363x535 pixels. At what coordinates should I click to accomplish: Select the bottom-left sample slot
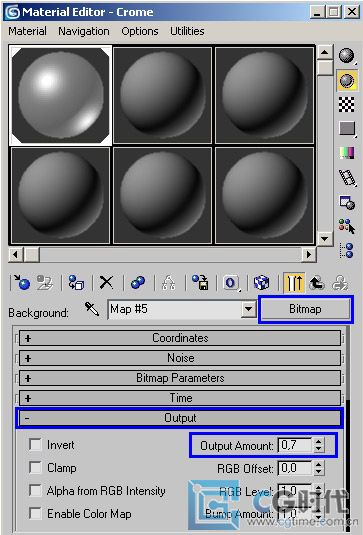coord(61,195)
